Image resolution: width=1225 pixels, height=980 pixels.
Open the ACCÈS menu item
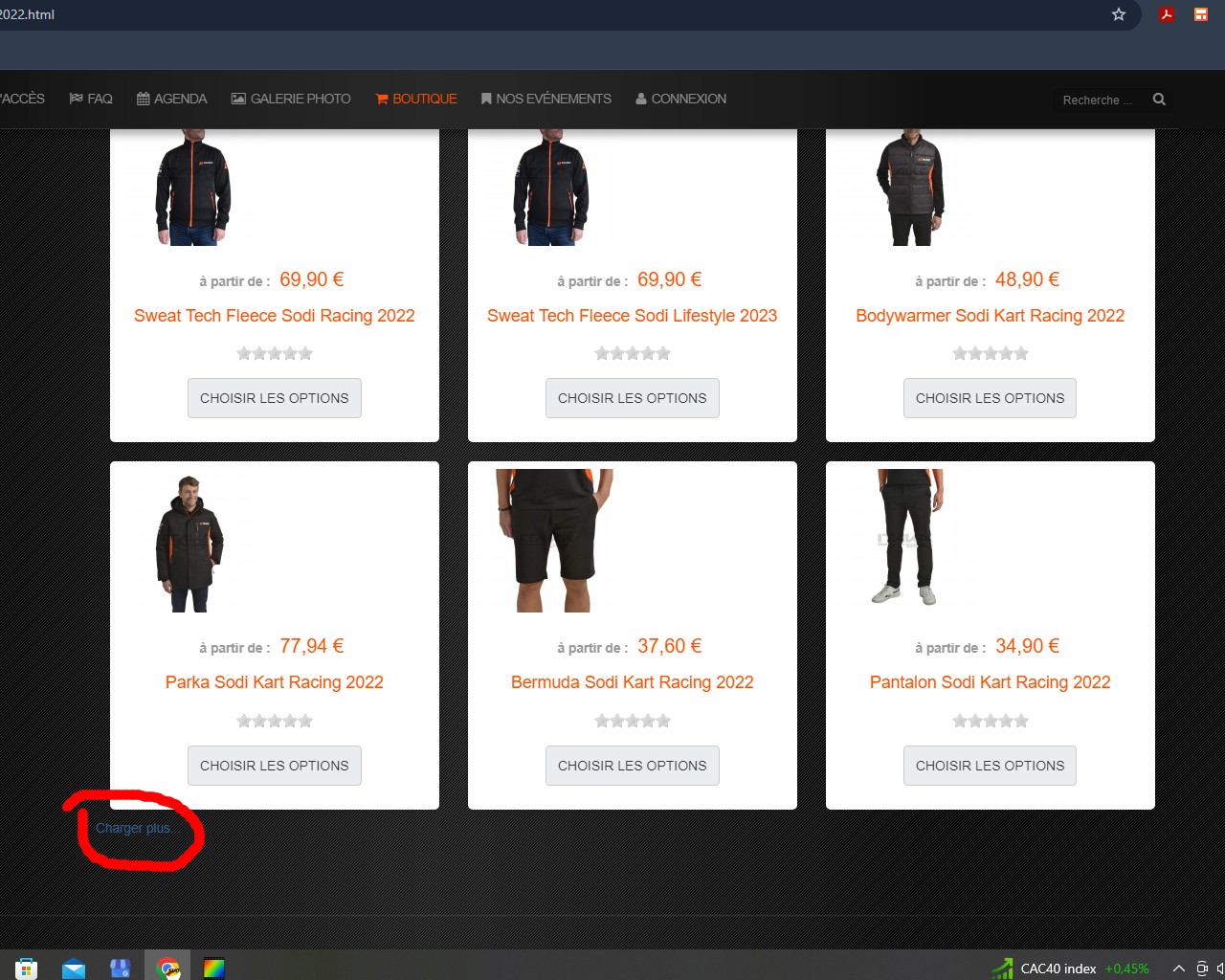pyautogui.click(x=22, y=99)
